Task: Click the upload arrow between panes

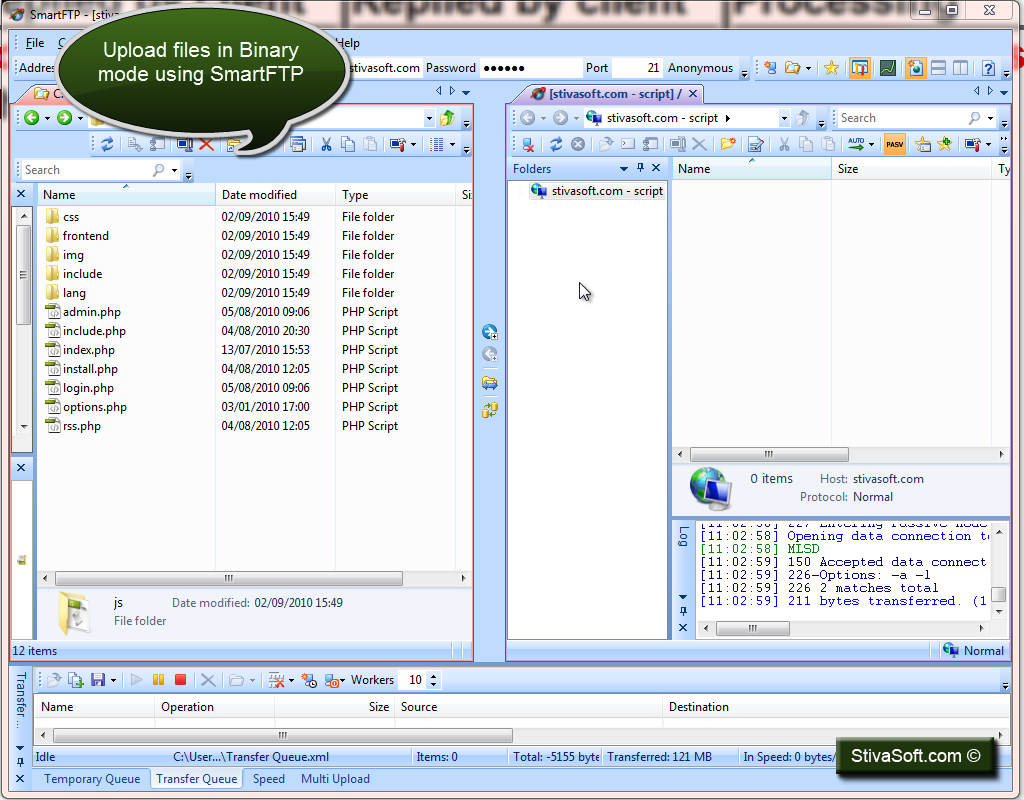Action: click(490, 332)
